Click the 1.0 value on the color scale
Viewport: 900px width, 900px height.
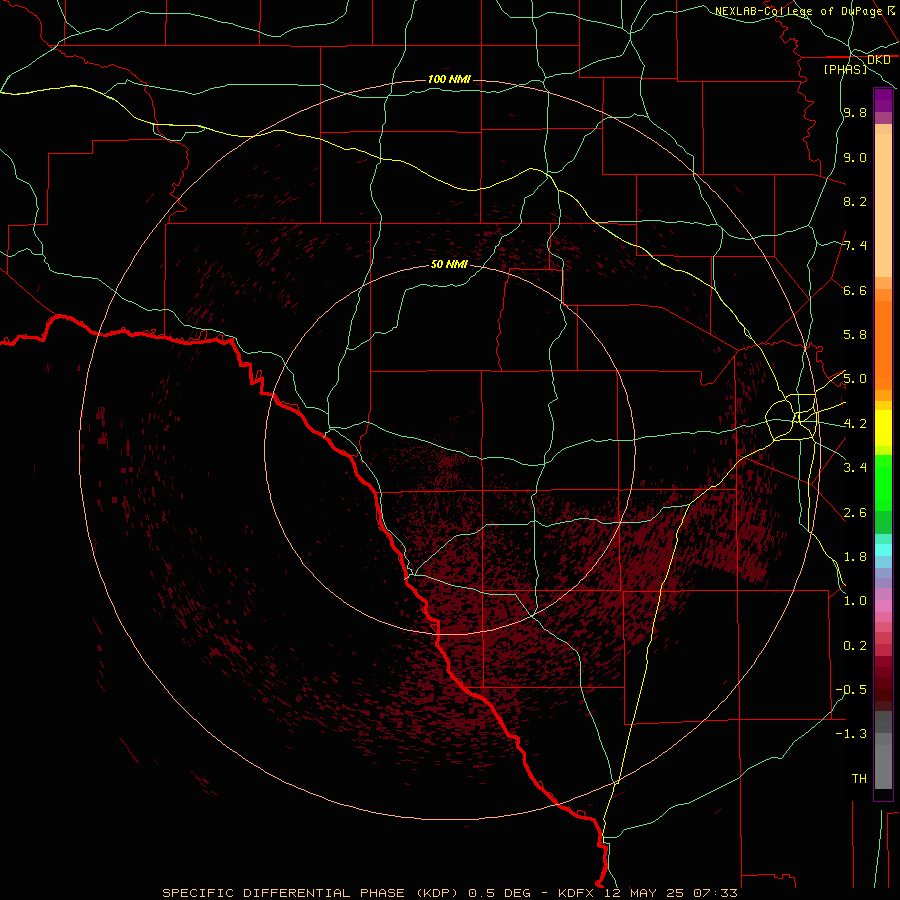click(855, 601)
